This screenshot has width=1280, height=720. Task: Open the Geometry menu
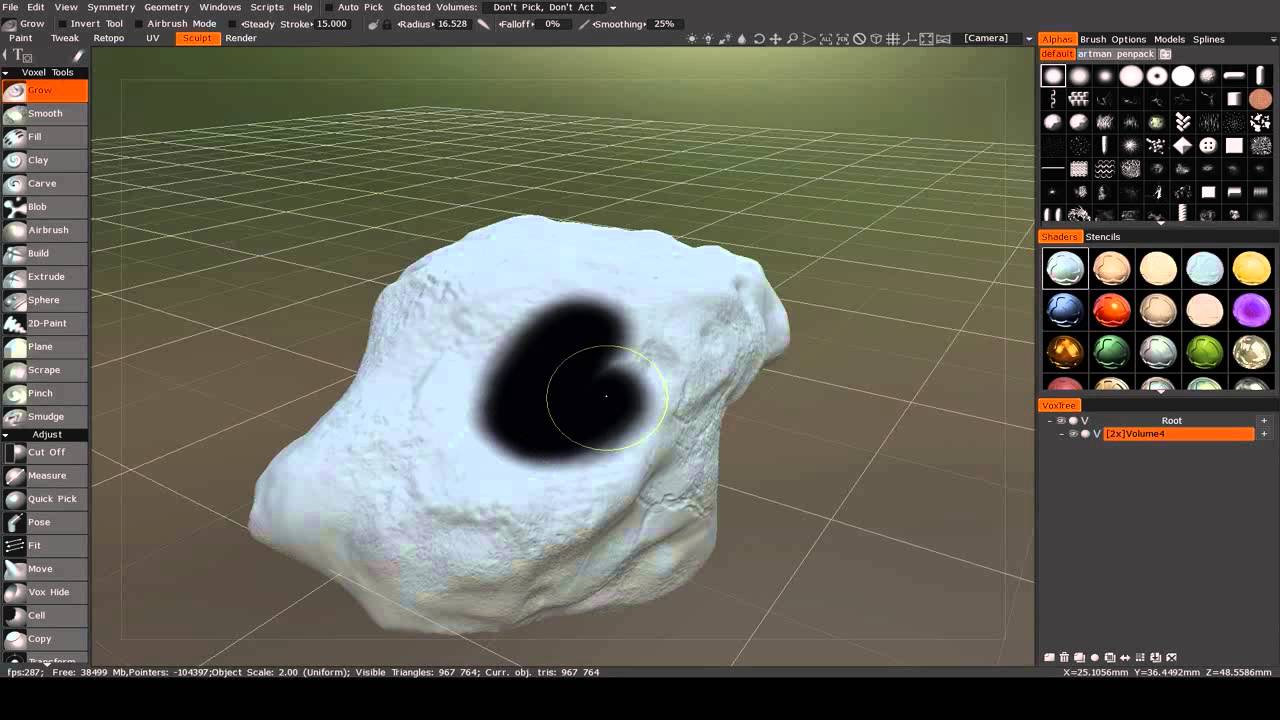point(166,7)
